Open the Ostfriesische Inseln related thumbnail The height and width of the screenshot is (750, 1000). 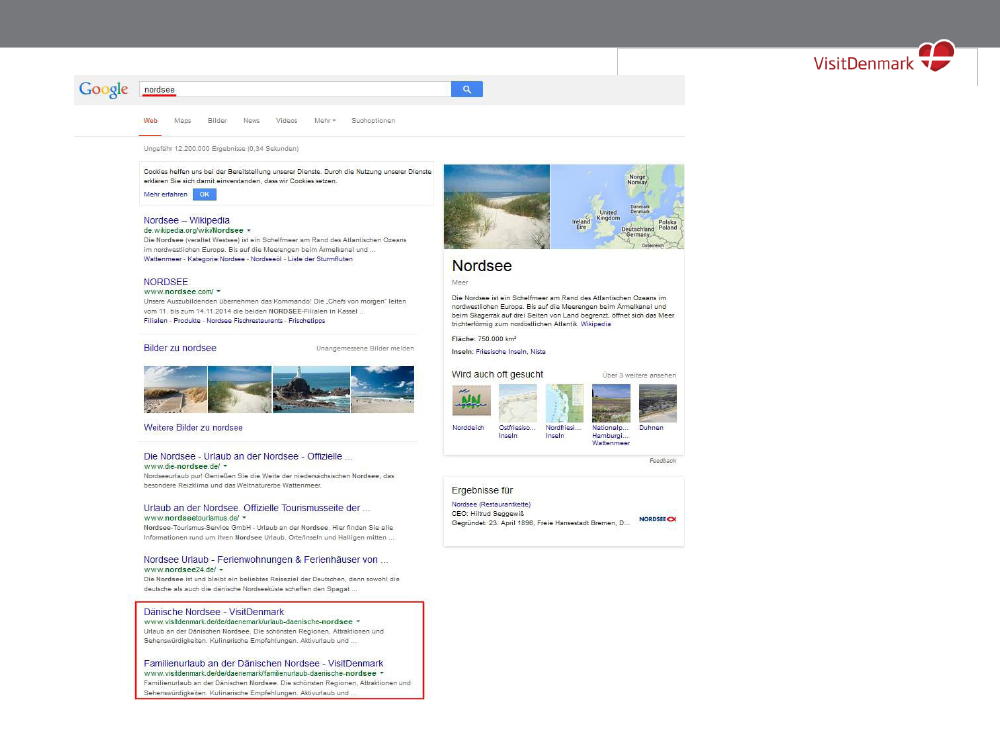[x=517, y=402]
